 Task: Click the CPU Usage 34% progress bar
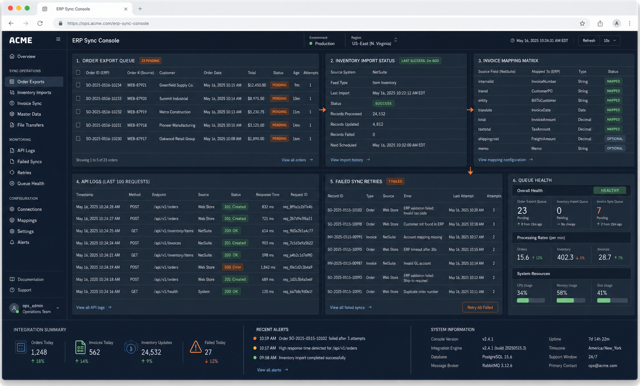tap(531, 301)
